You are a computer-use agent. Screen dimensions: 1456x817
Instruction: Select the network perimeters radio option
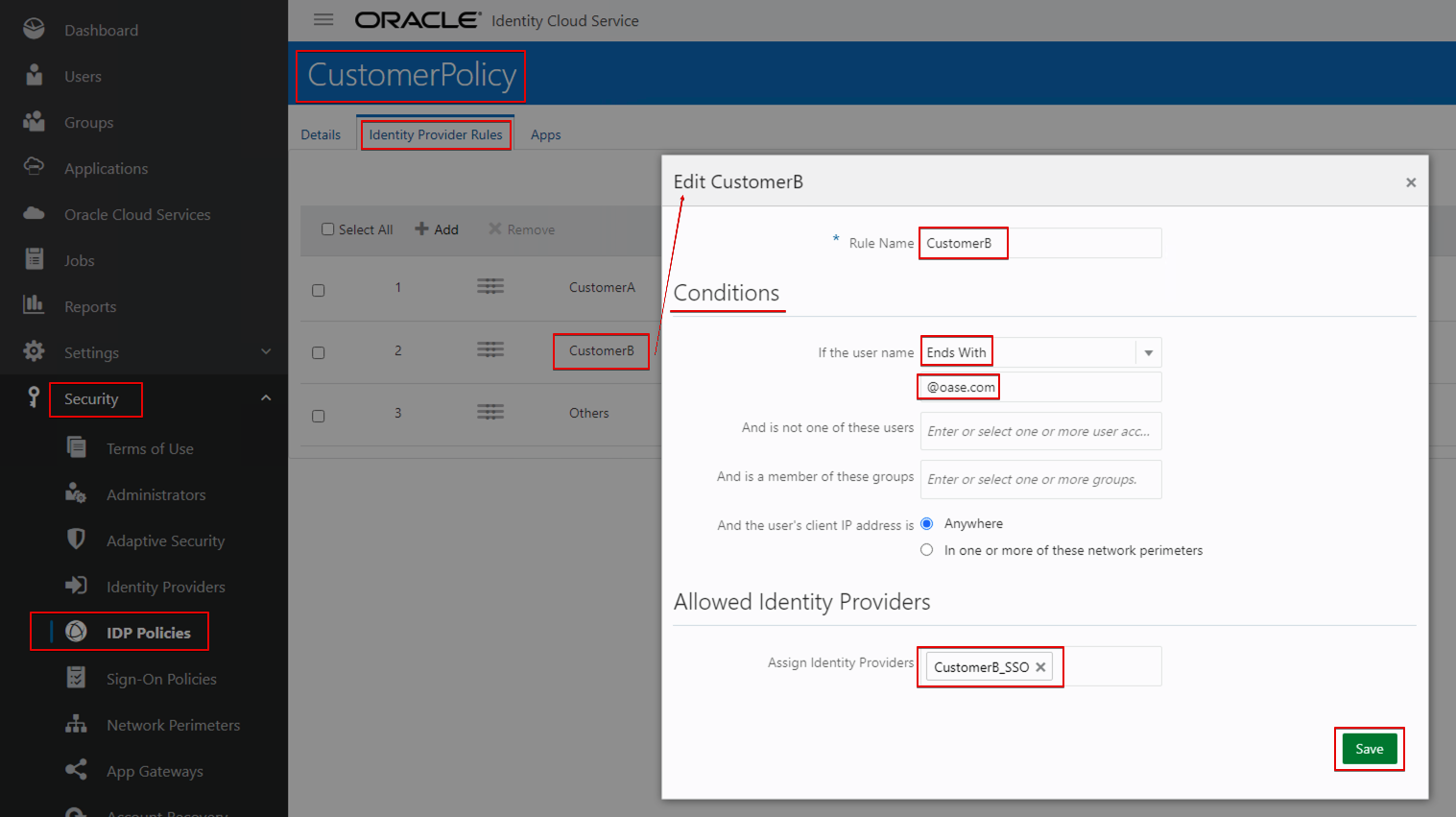927,550
